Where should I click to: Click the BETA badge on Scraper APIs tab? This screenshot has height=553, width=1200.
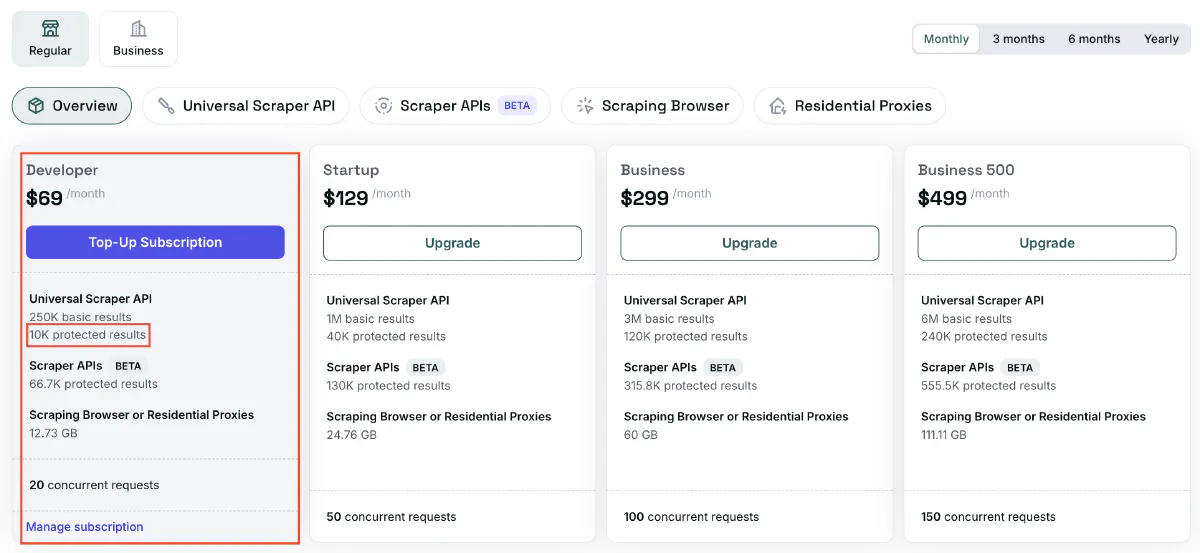(x=517, y=106)
